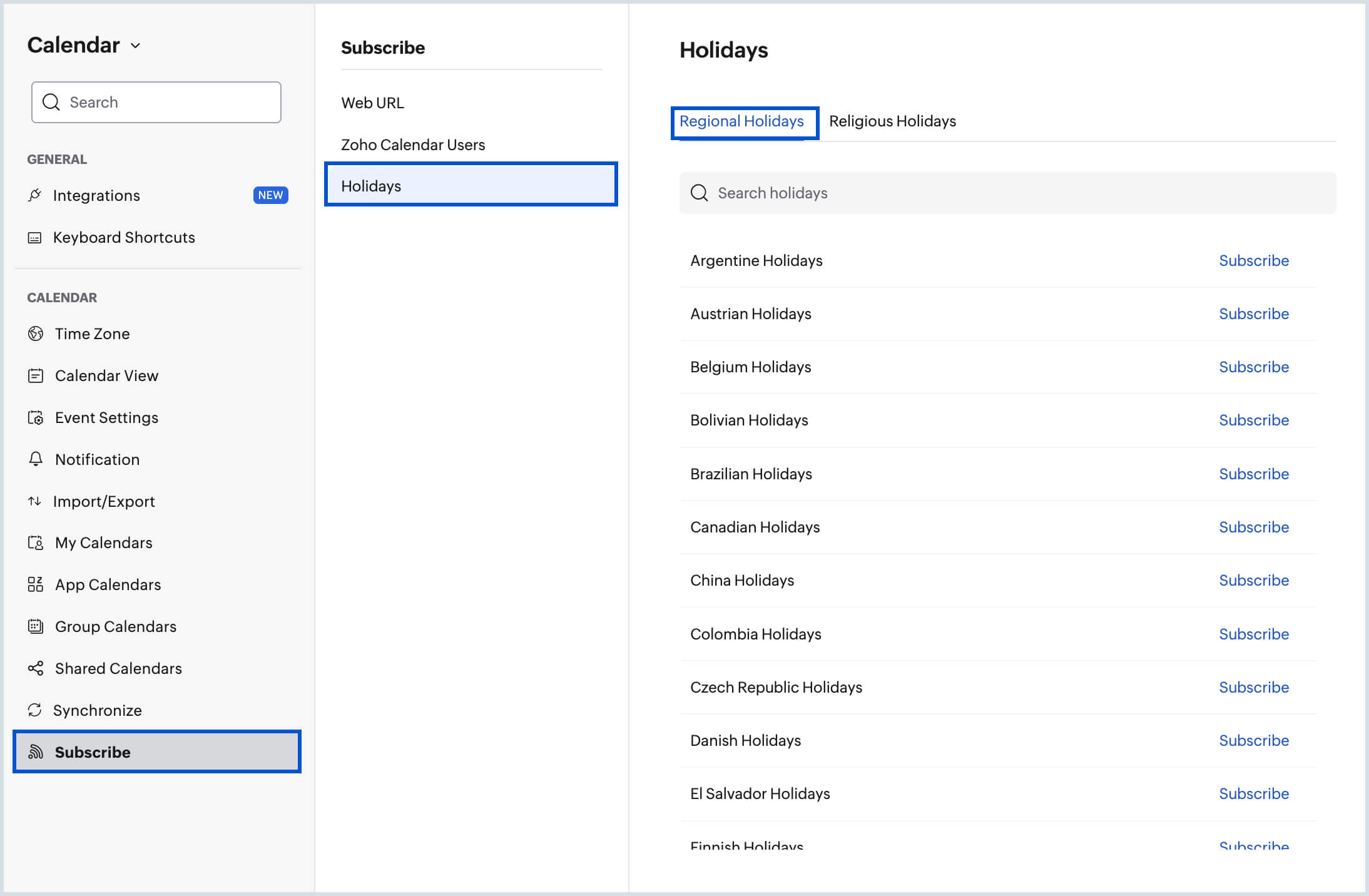1369x896 pixels.
Task: Subscribe to Czech Republic Holidays
Action: pos(1254,687)
